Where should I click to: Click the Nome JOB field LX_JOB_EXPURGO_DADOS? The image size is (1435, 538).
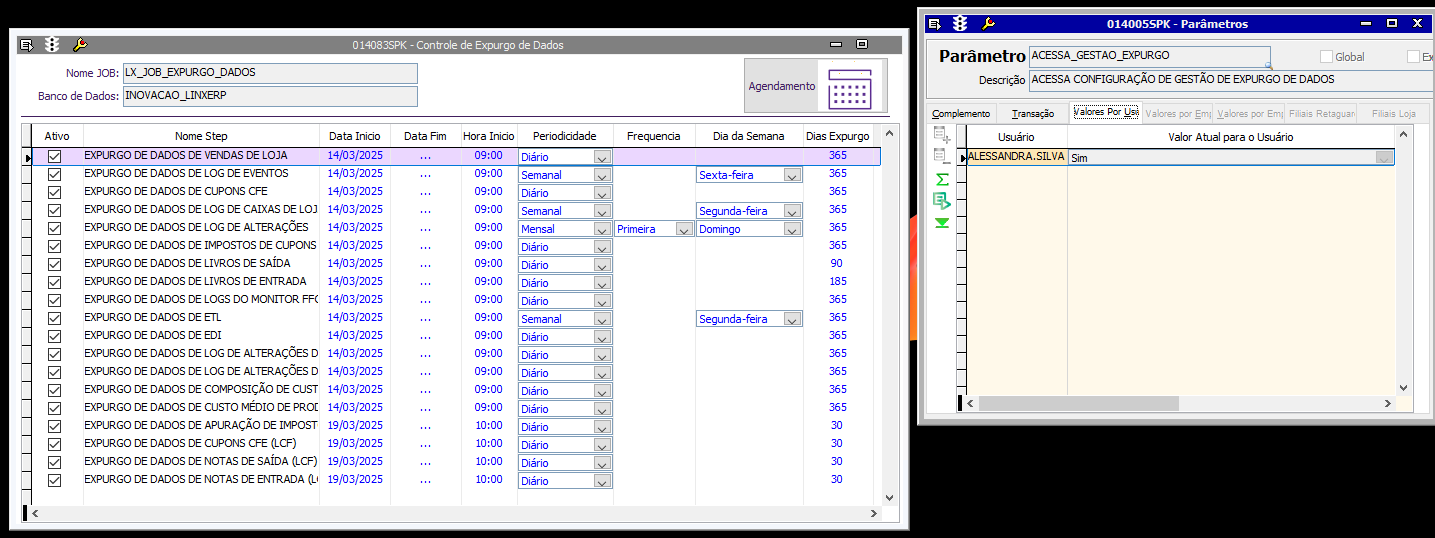270,73
